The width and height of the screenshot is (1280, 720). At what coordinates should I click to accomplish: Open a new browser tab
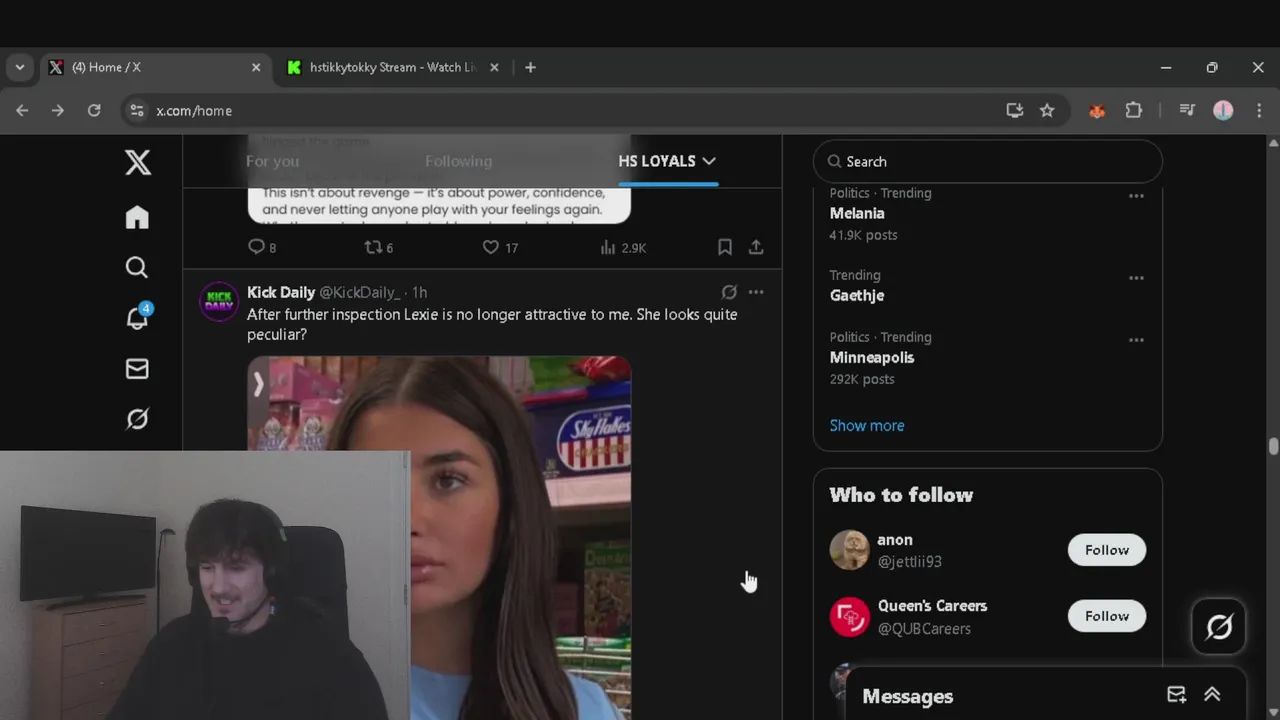point(530,68)
